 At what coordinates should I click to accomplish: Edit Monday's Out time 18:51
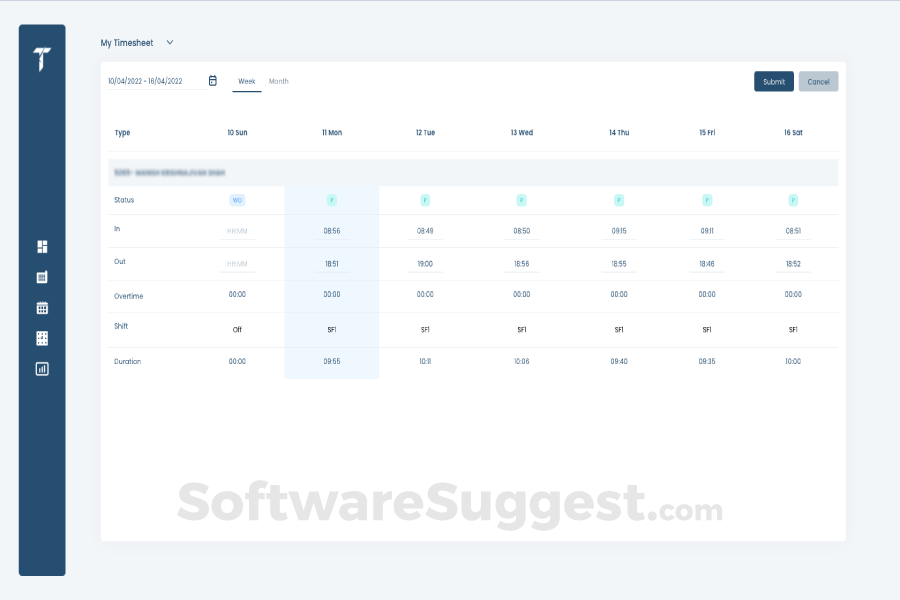332,264
